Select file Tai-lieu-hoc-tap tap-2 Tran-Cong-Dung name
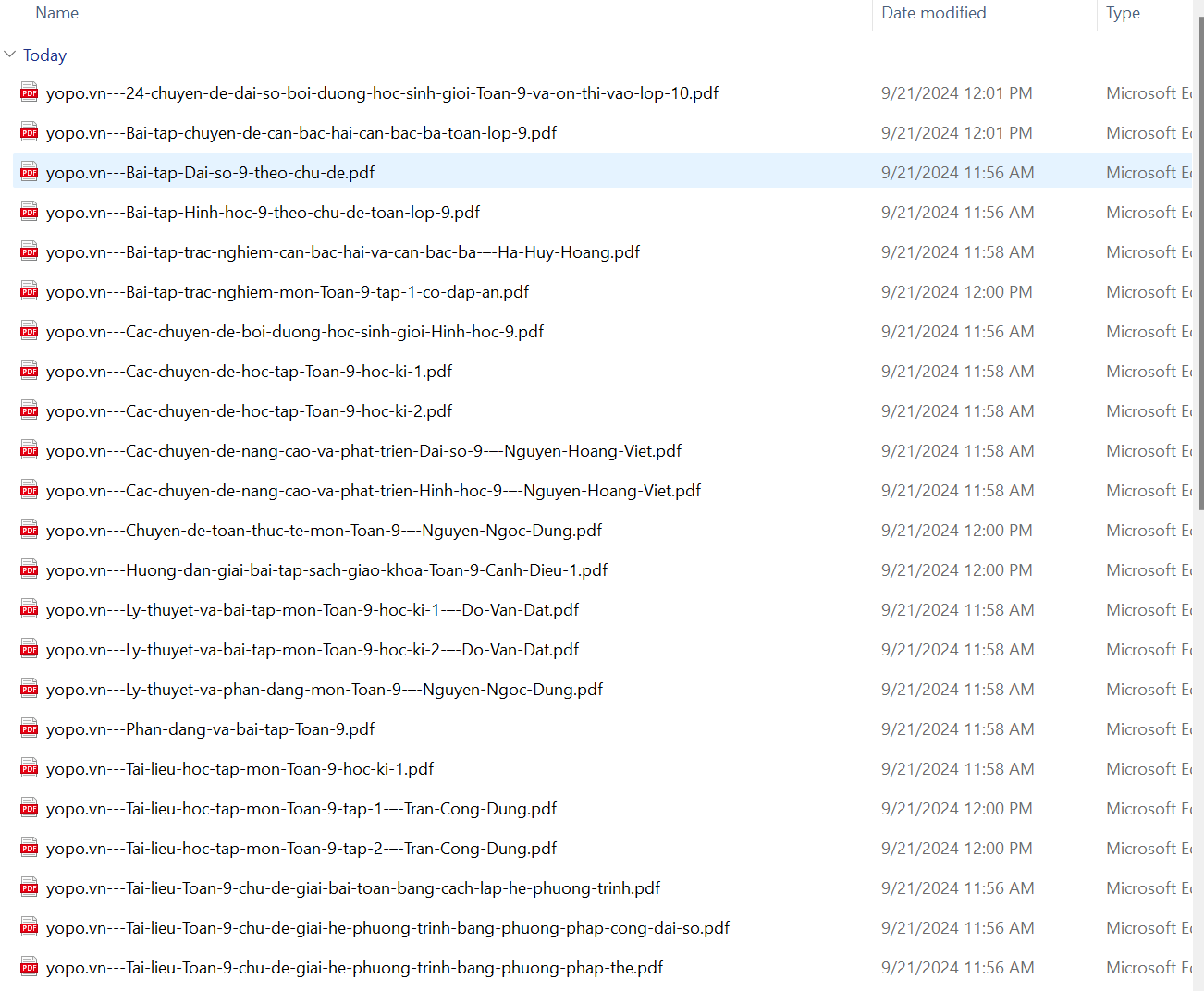This screenshot has height=991, width=1204. click(301, 849)
